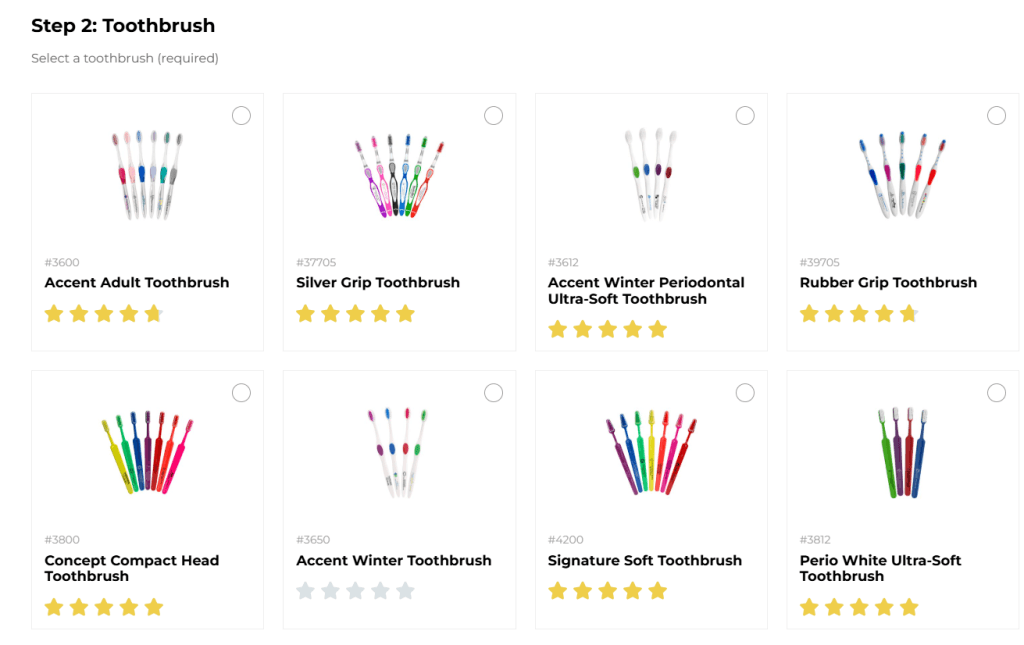This screenshot has height=645, width=1024.
Task: Choose Accent Winter Periodontal Ultra-Soft radio button
Action: tap(745, 116)
